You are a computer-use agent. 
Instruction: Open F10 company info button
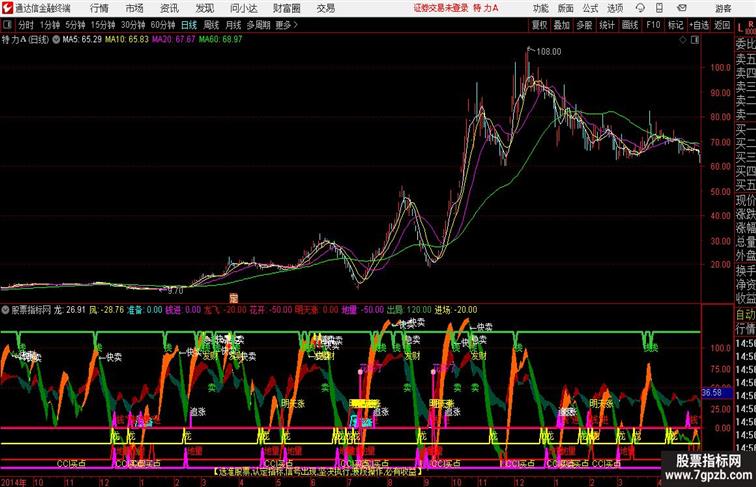653,25
